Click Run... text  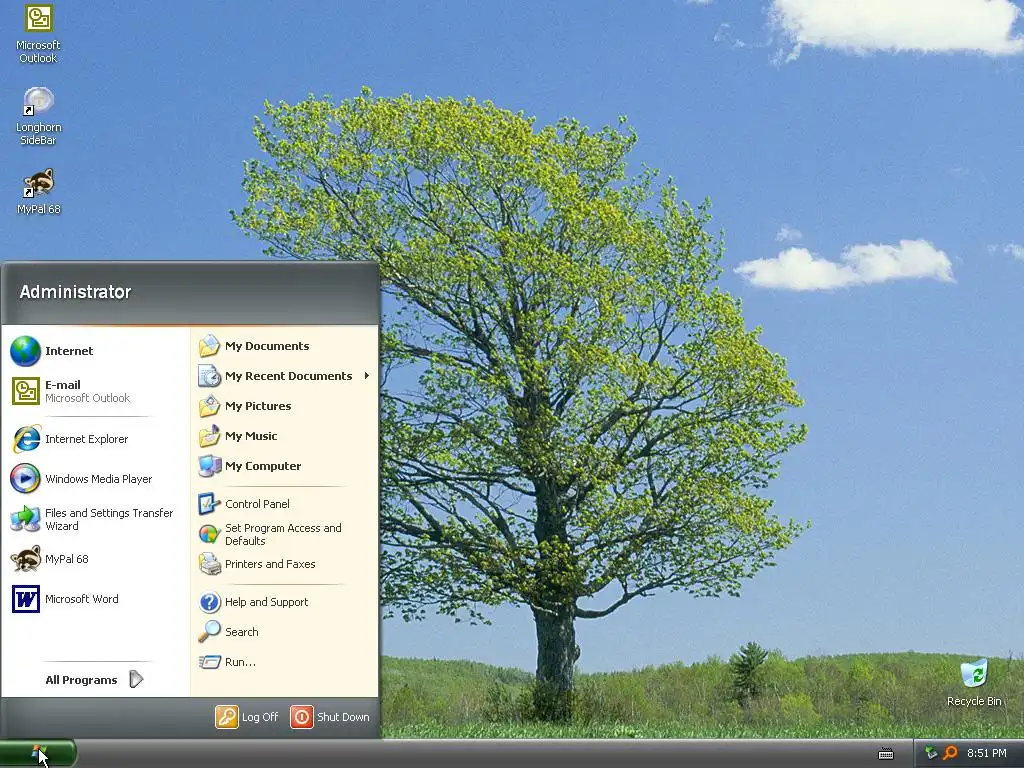(240, 662)
